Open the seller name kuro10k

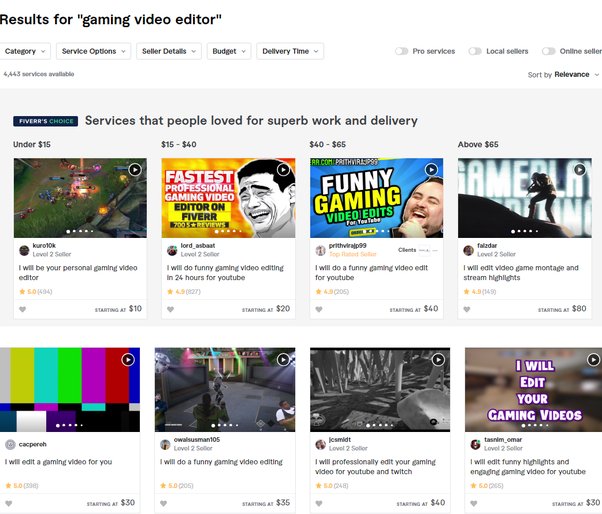[x=44, y=246]
